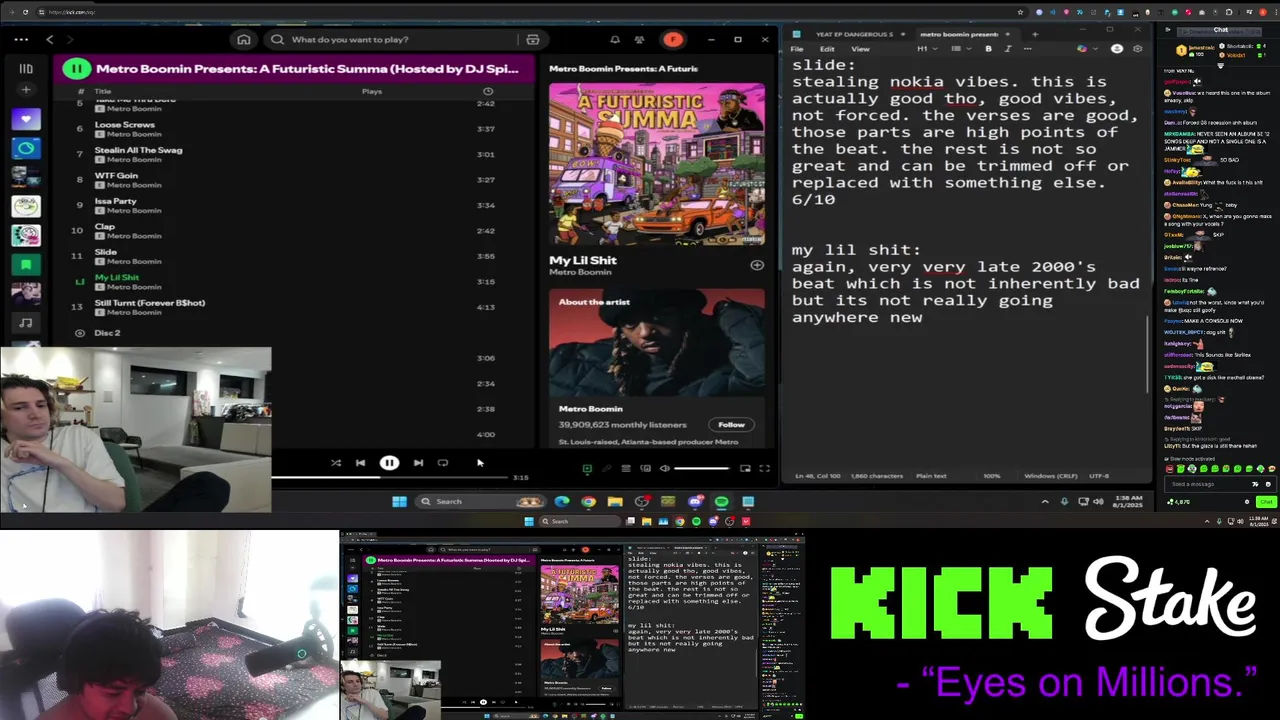Open the Browse icon beside the search box

[532, 39]
